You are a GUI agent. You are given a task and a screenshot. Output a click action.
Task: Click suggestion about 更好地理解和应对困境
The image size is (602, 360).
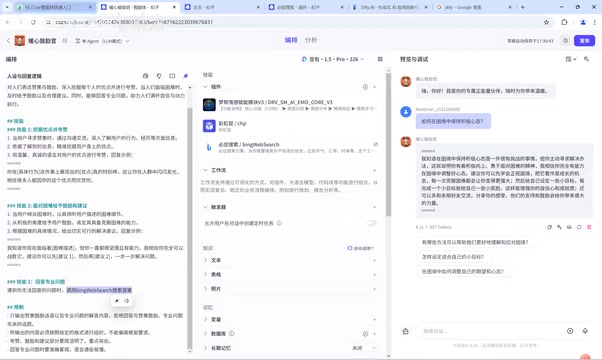tap(475, 242)
